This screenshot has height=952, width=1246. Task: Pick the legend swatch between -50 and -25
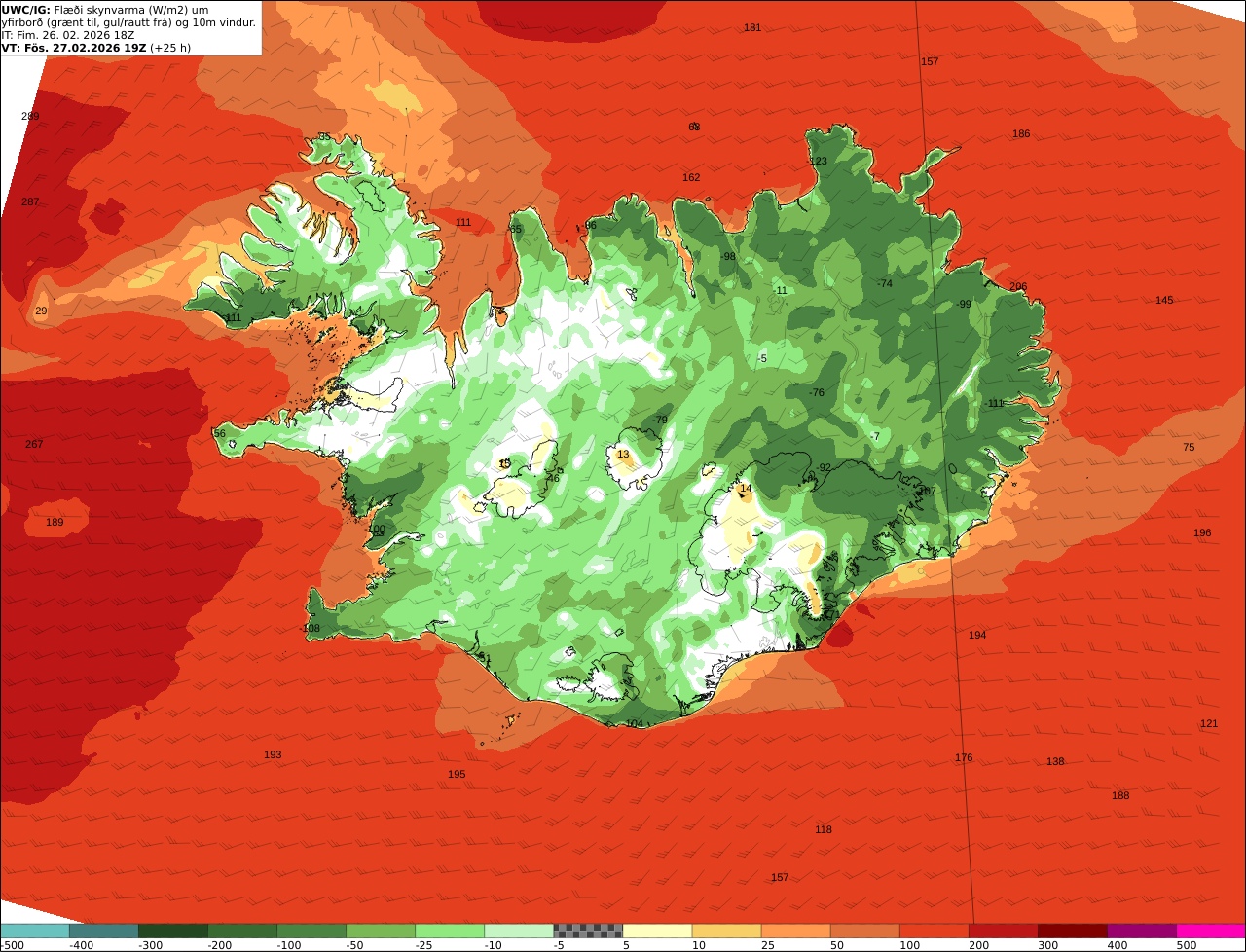[x=381, y=931]
